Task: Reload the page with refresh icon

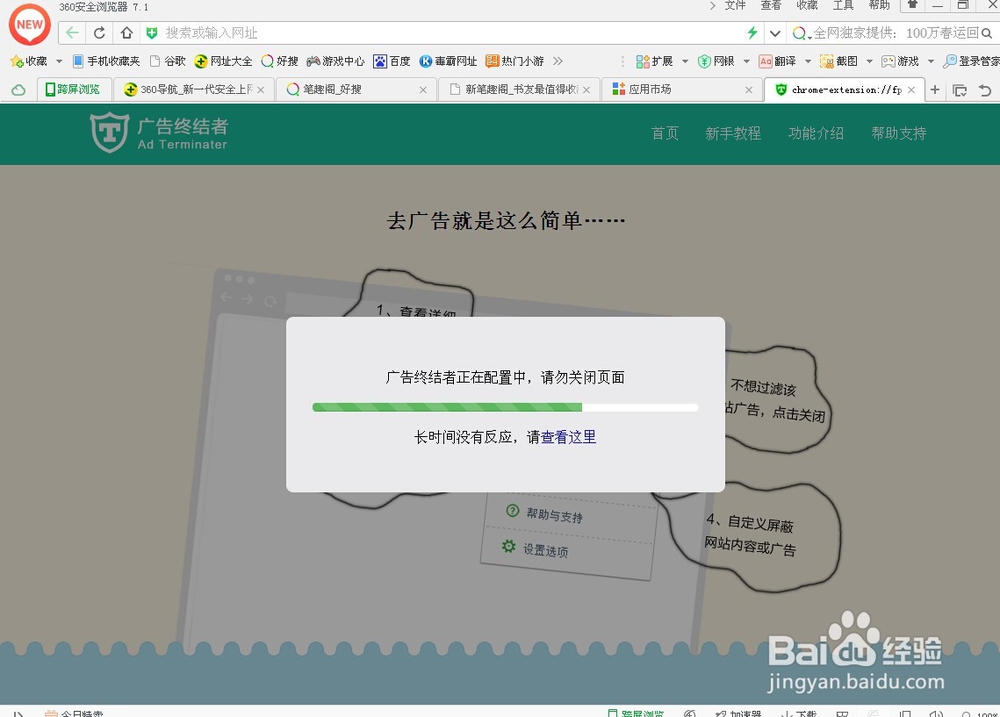Action: [x=99, y=33]
